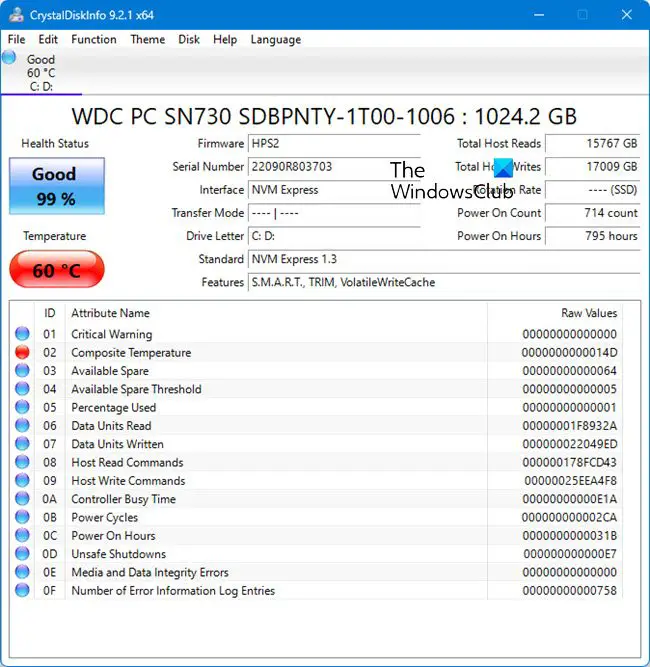This screenshot has height=667, width=650.
Task: Open the Language menu
Action: click(276, 40)
